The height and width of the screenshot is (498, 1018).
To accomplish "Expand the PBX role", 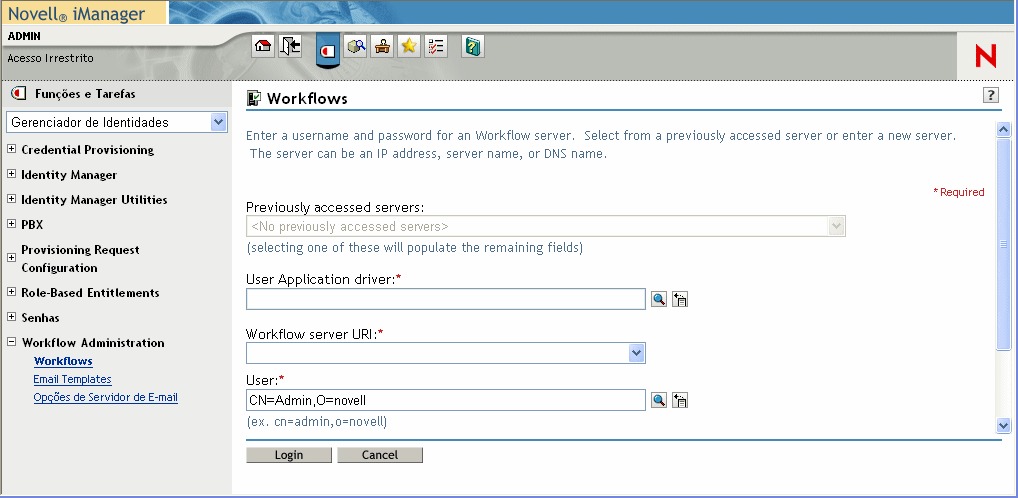I will click(x=11, y=224).
